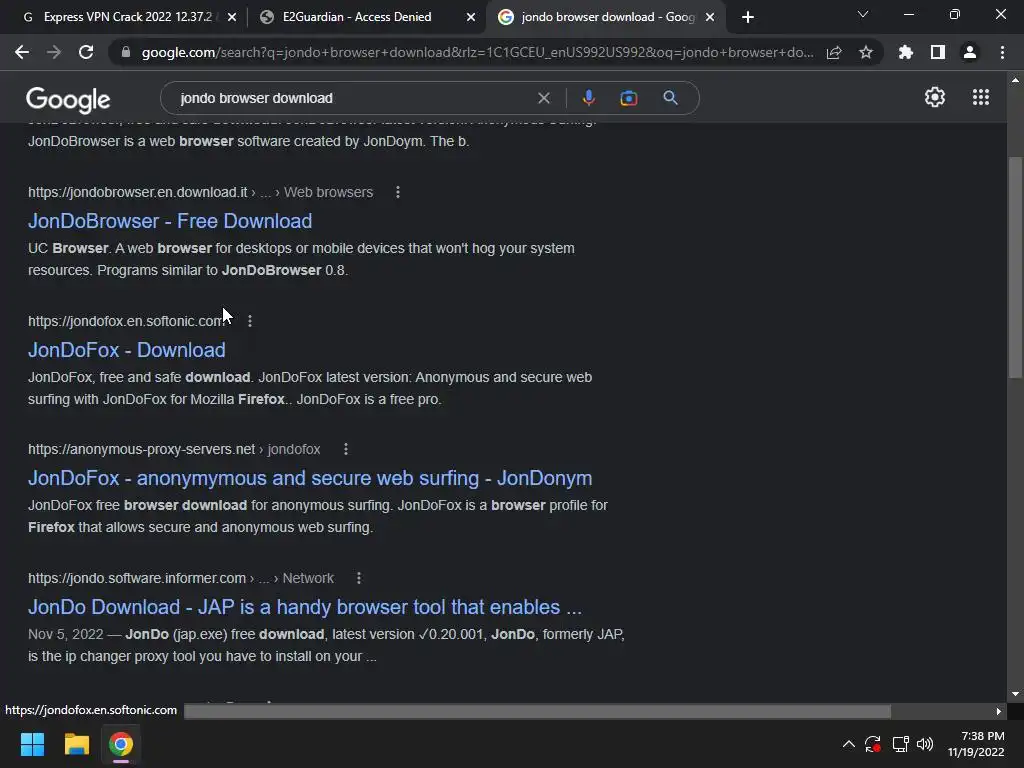Open Google quick settings gear
1024x768 pixels.
click(x=935, y=97)
